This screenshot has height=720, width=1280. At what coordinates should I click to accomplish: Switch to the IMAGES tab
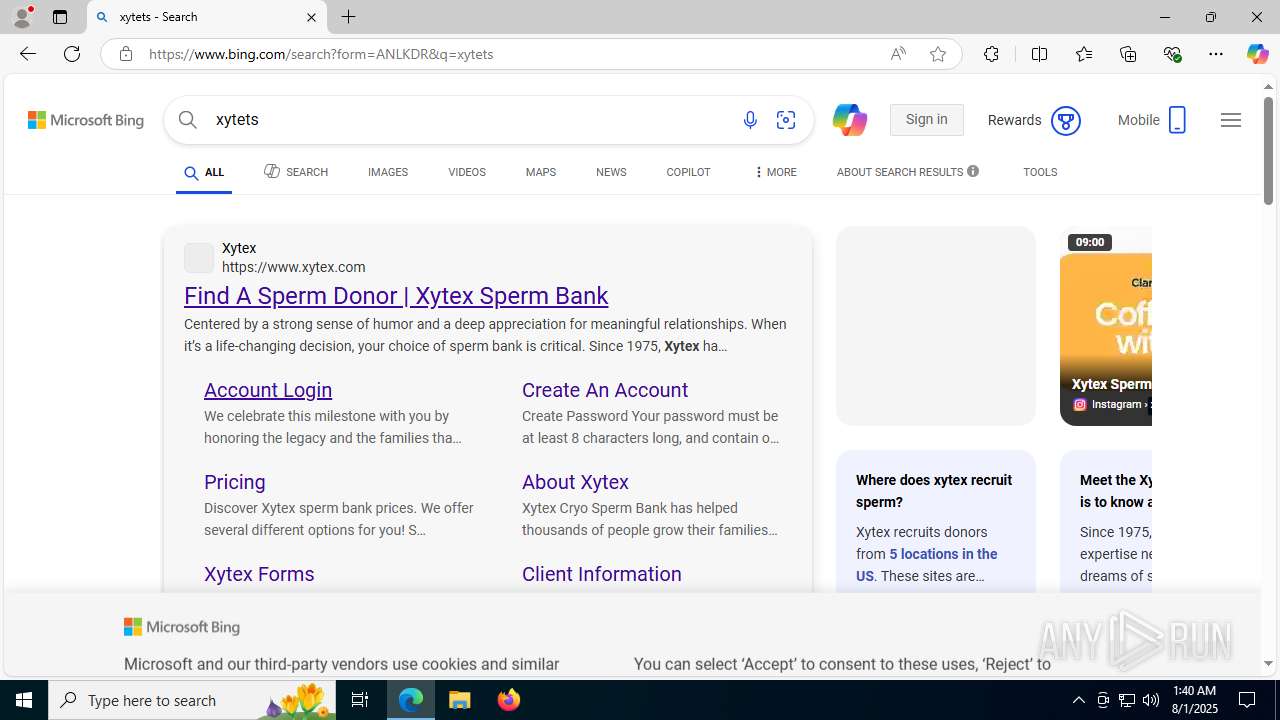tap(388, 172)
